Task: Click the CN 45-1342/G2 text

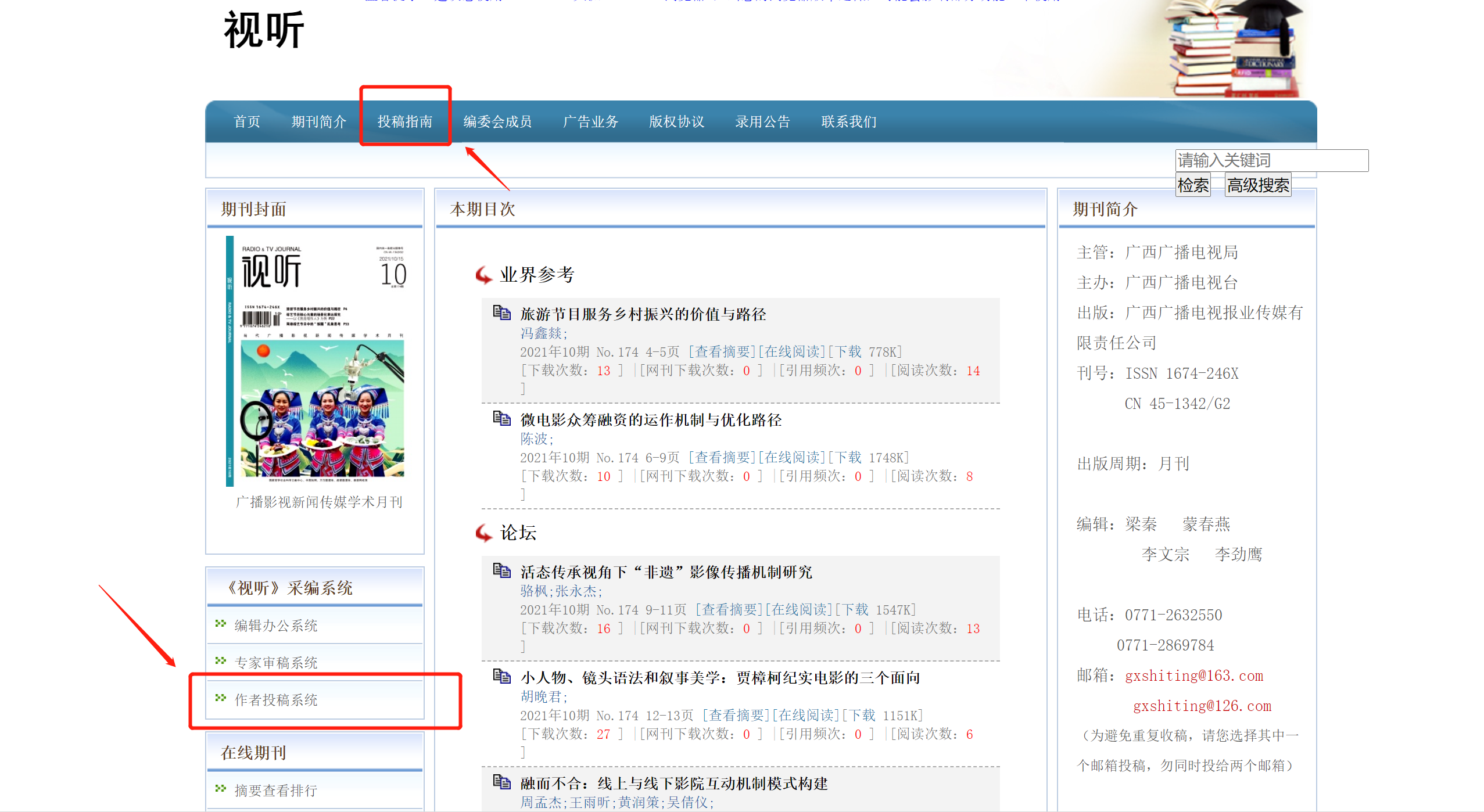Action: (1177, 404)
